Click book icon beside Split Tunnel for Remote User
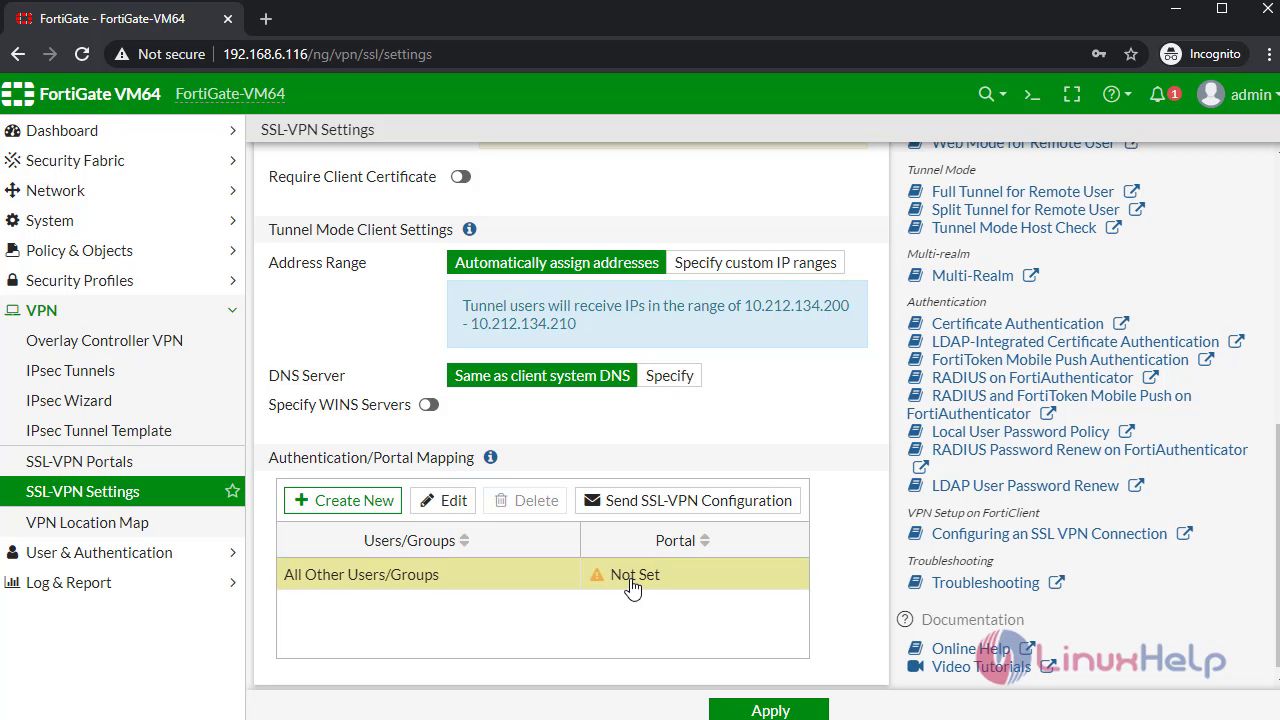This screenshot has width=1280, height=720. pos(915,209)
